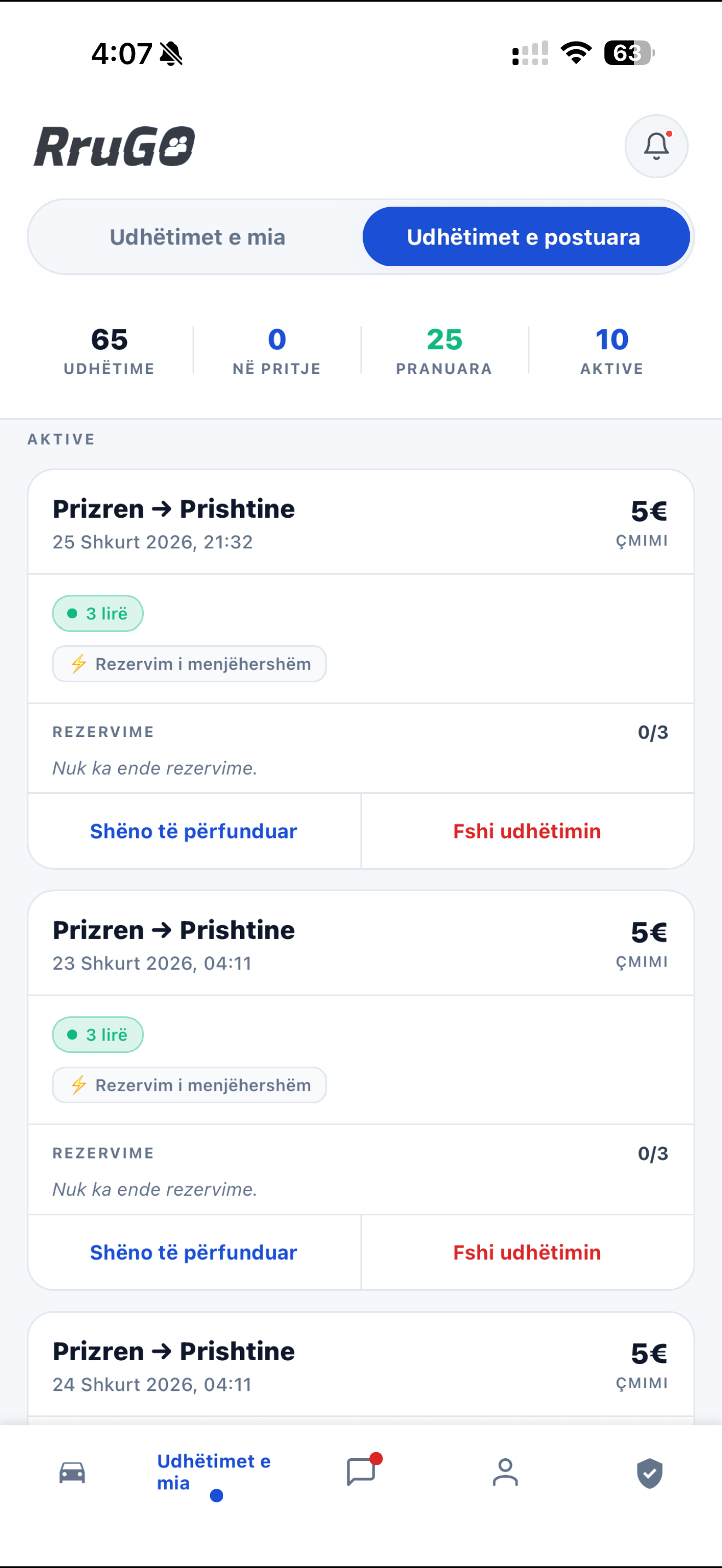Tap the 3 lirë badge on first trip

tap(98, 613)
